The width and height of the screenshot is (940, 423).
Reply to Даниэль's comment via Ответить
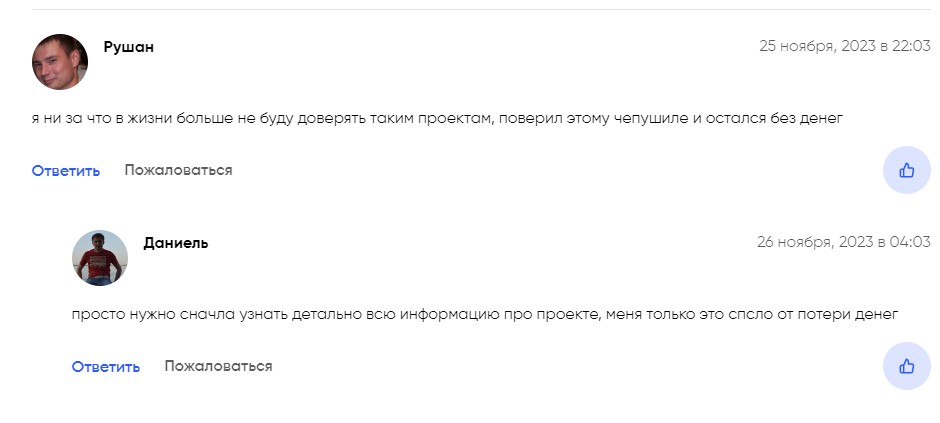106,367
